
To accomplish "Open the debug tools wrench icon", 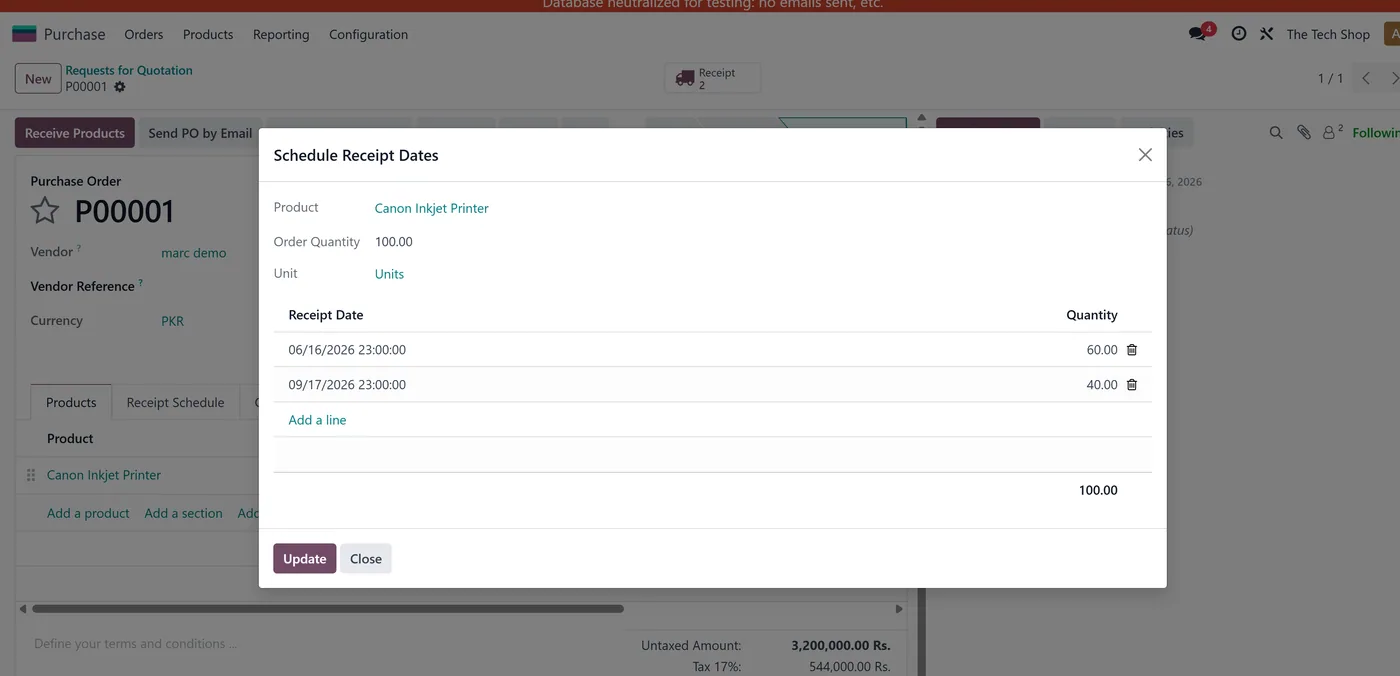I will 1266,34.
